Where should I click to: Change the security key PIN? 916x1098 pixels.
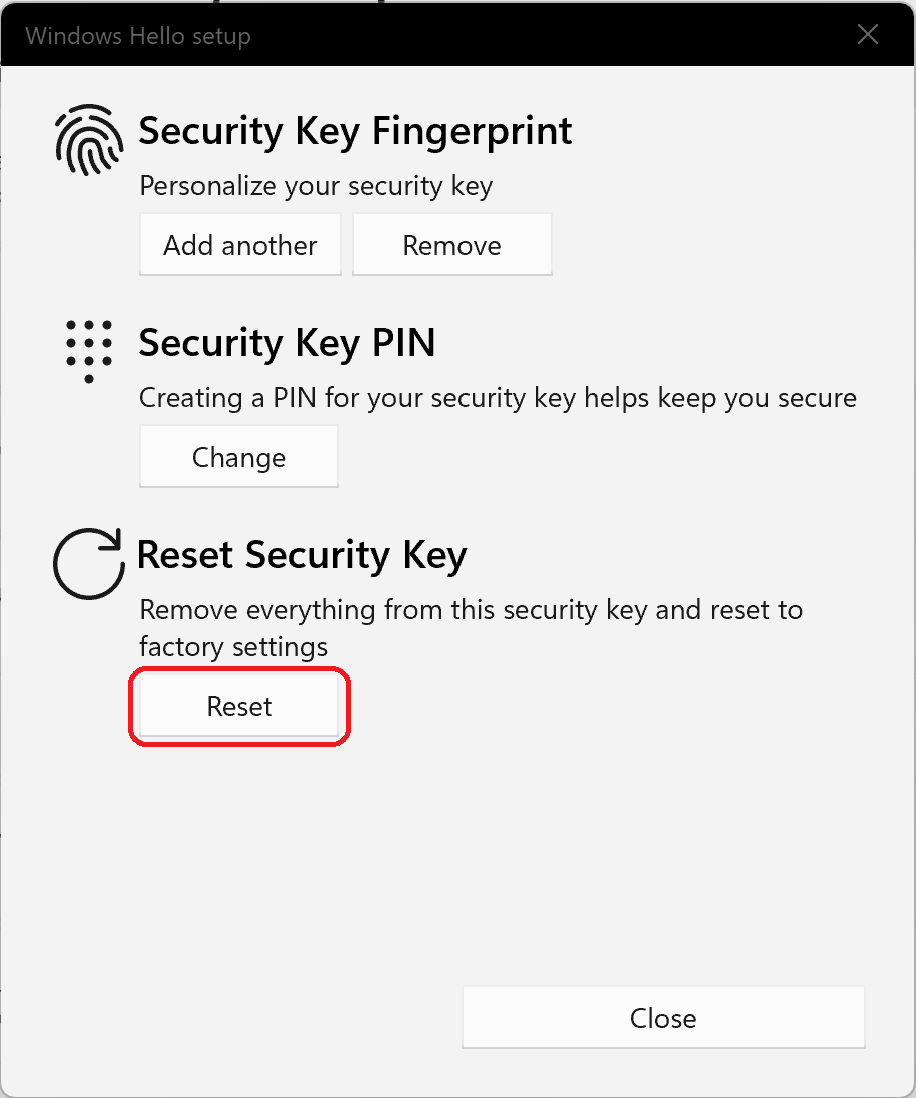coord(239,457)
